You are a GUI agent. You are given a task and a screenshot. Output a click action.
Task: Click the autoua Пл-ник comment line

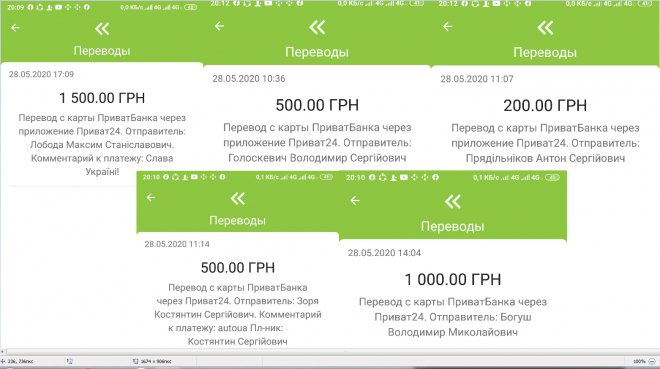227,328
